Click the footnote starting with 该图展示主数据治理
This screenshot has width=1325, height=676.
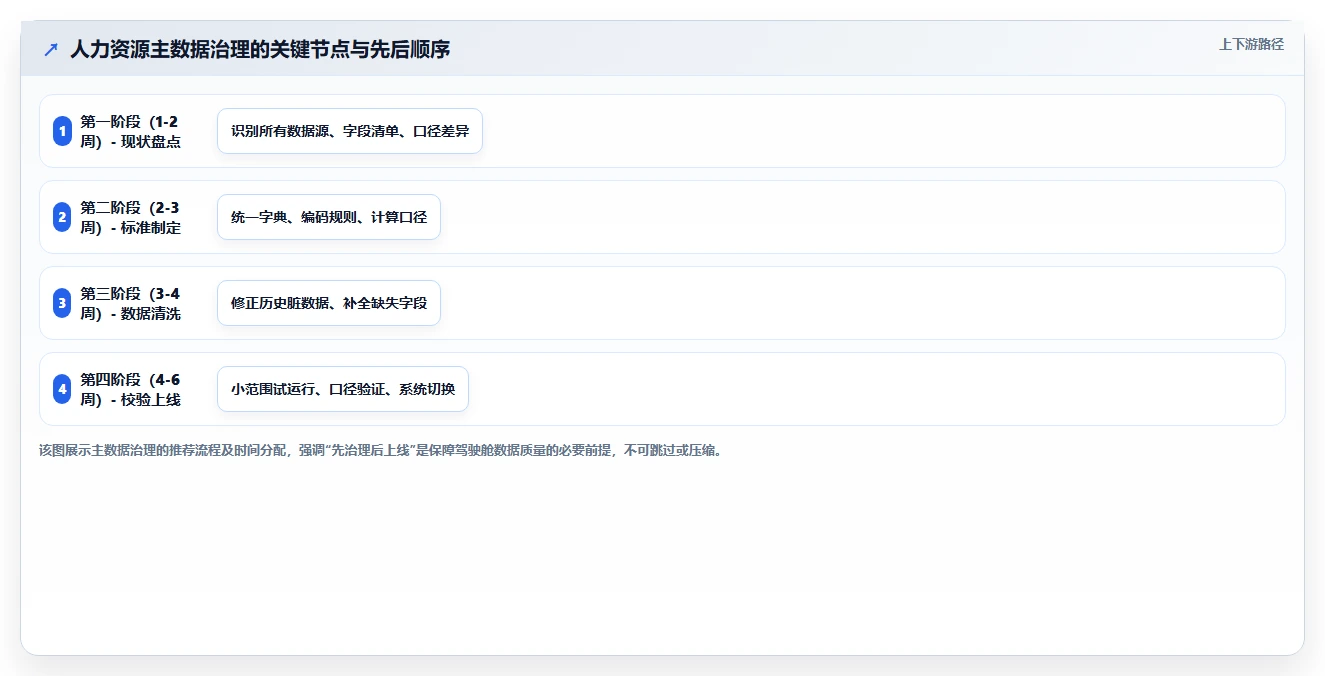tap(381, 450)
